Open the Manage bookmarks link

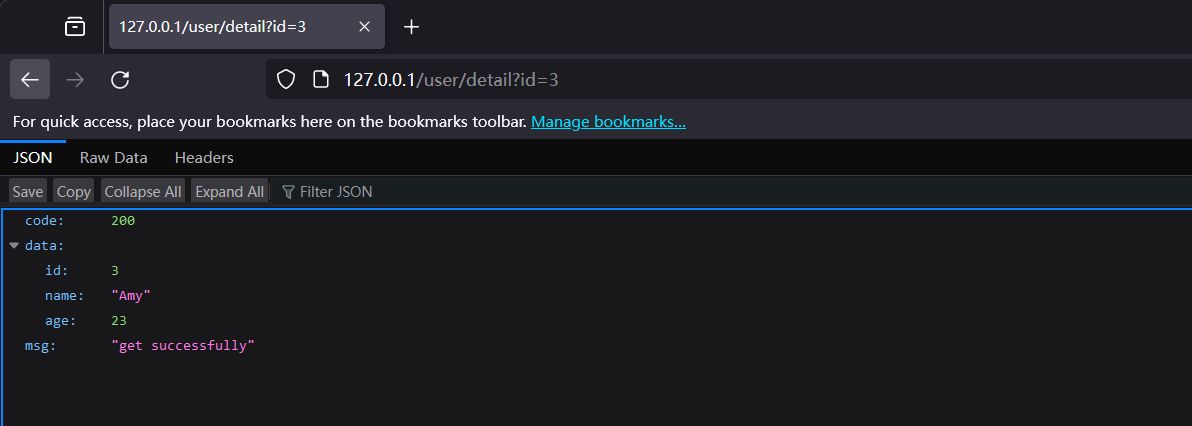pyautogui.click(x=608, y=122)
